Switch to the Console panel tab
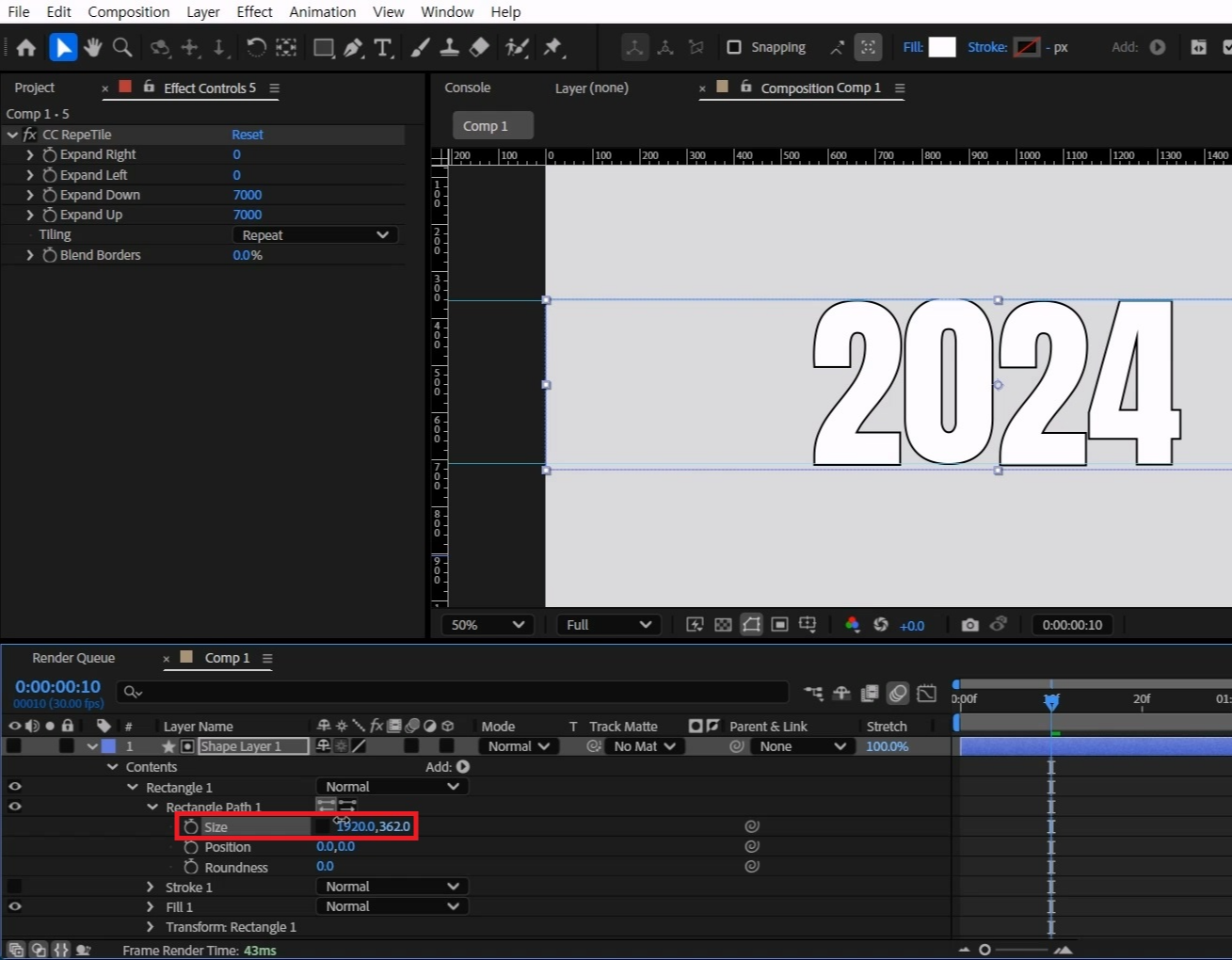This screenshot has height=960, width=1232. pos(468,88)
